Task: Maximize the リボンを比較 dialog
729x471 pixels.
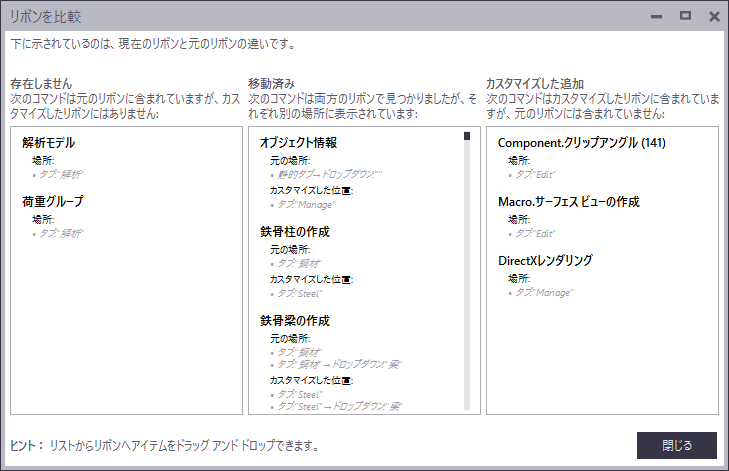Action: click(x=685, y=16)
